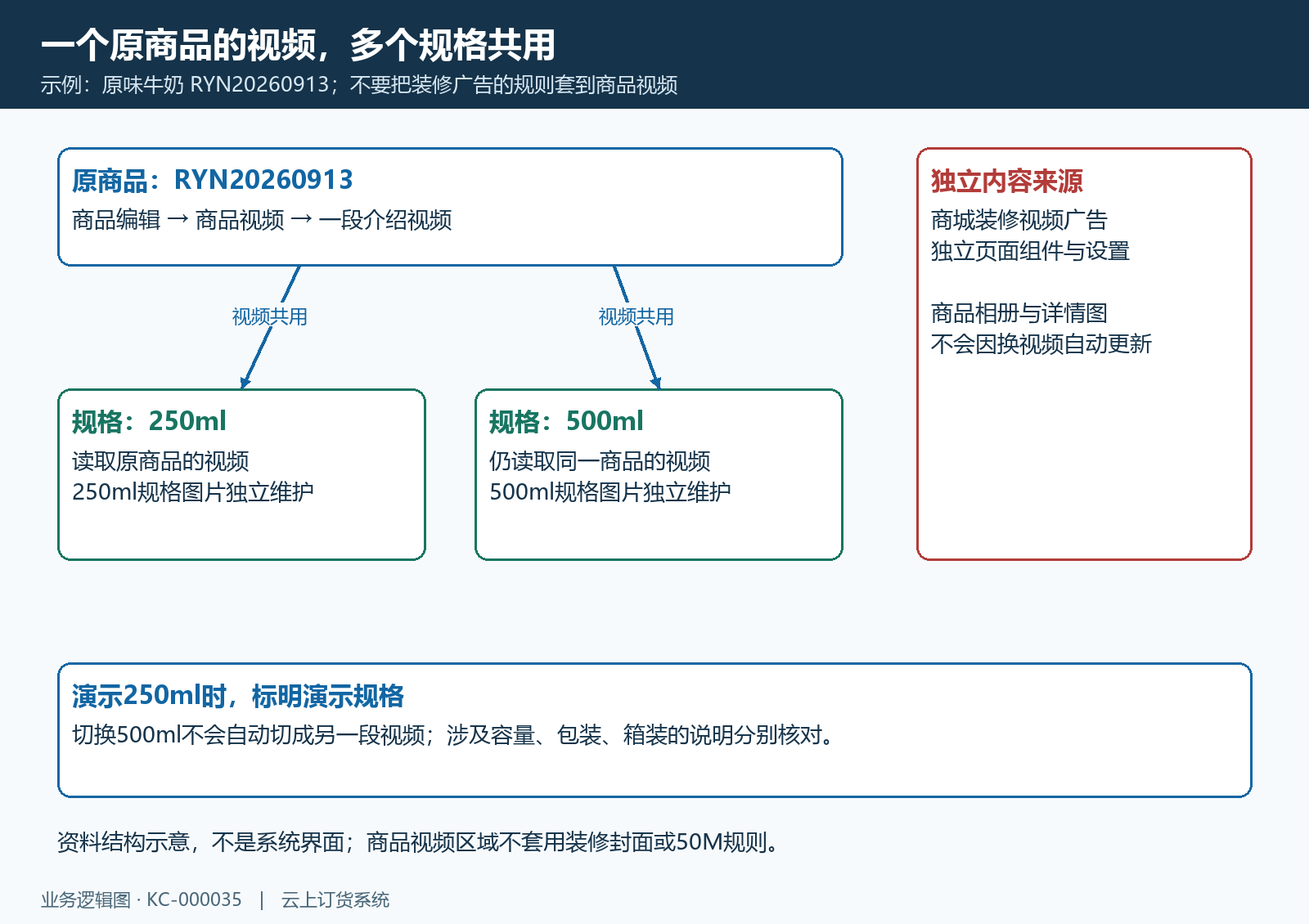
Task: Select the line 独立页面组件与设置
Action: [1031, 251]
